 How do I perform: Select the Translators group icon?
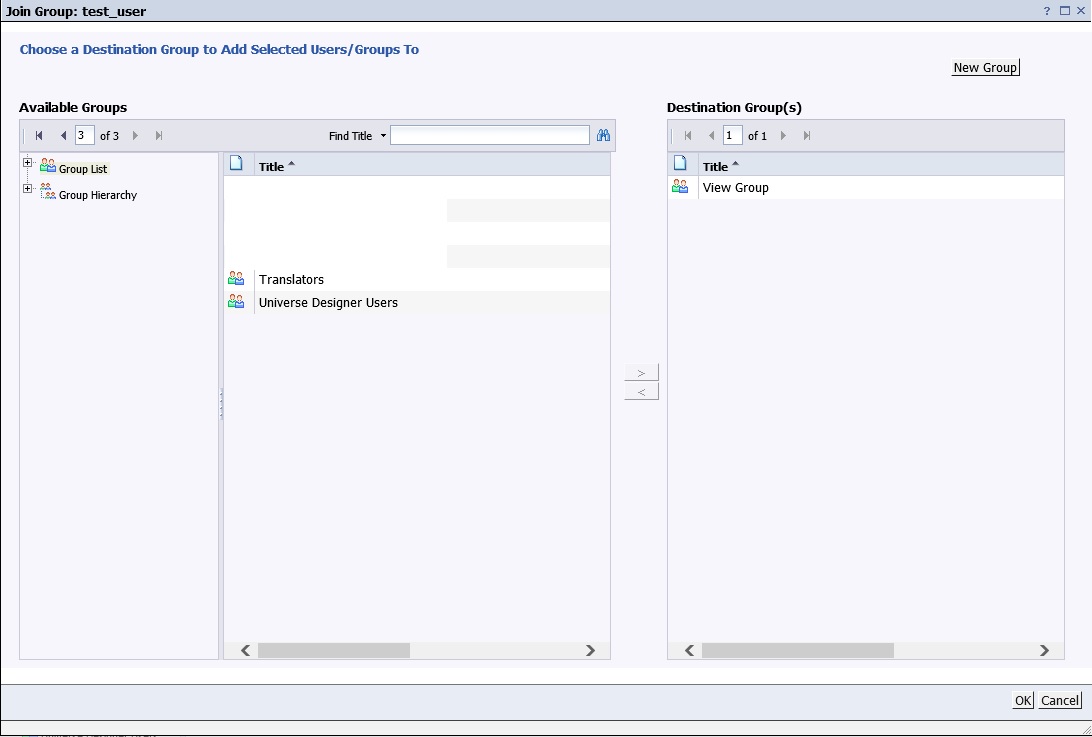tap(236, 279)
